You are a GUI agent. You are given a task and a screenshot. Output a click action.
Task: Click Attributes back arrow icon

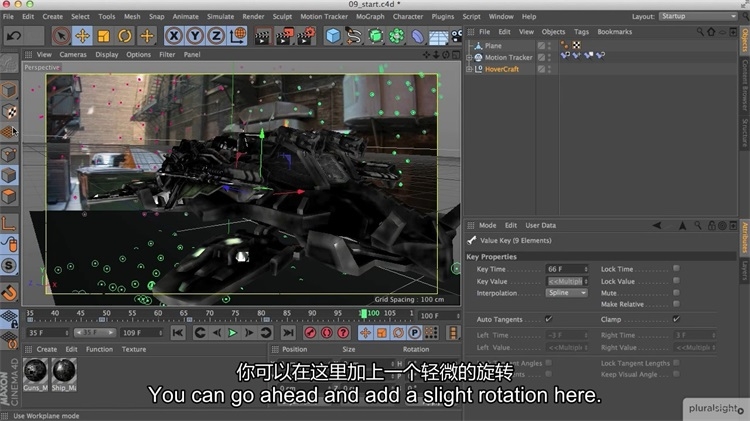click(657, 225)
